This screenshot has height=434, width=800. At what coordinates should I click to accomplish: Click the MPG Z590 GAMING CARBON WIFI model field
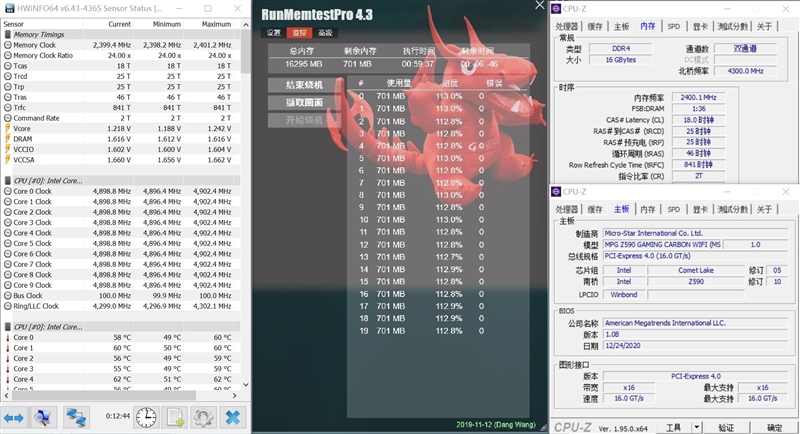tap(662, 245)
